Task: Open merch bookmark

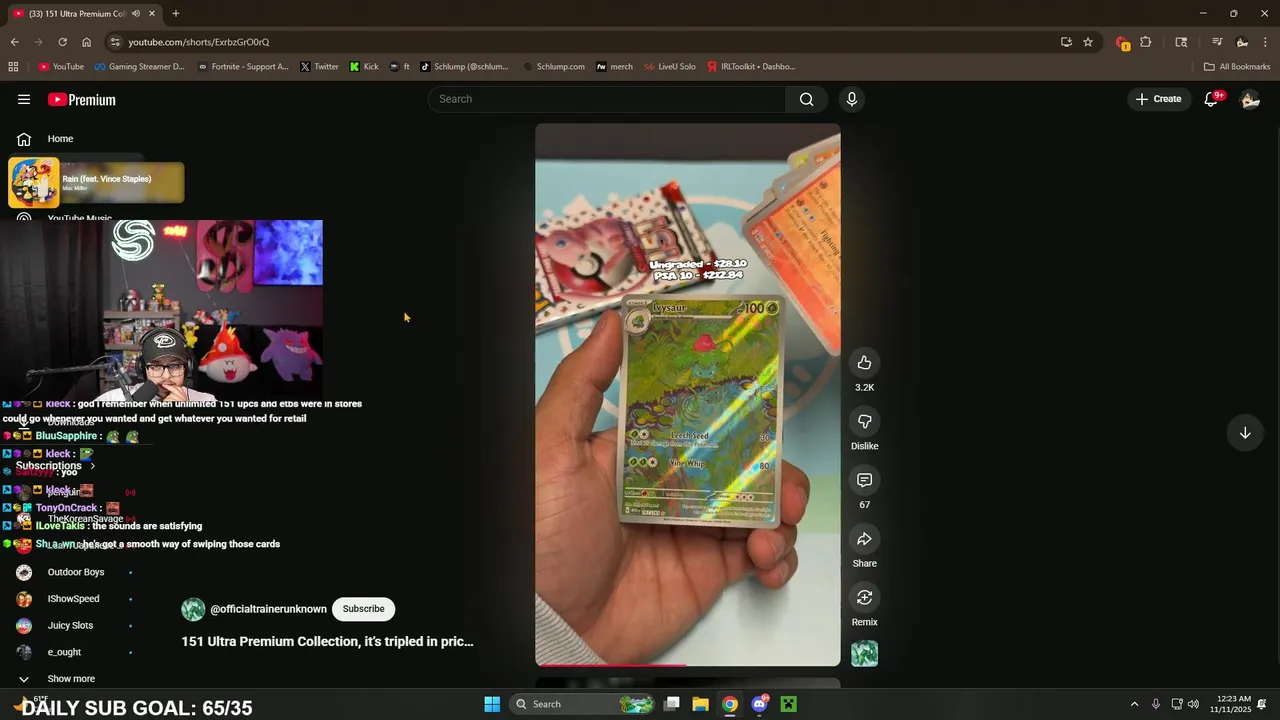Action: [614, 67]
